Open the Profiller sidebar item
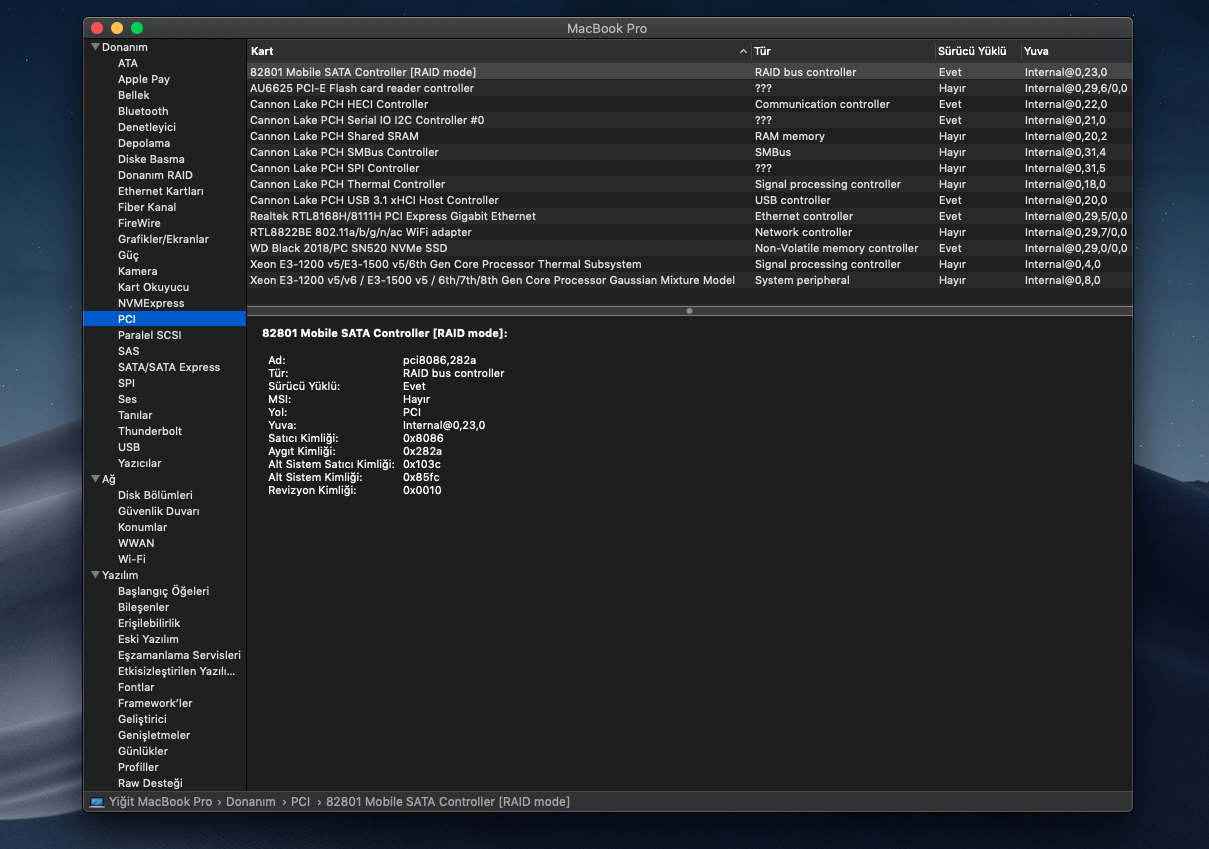Viewport: 1209px width, 849px height. [x=138, y=767]
